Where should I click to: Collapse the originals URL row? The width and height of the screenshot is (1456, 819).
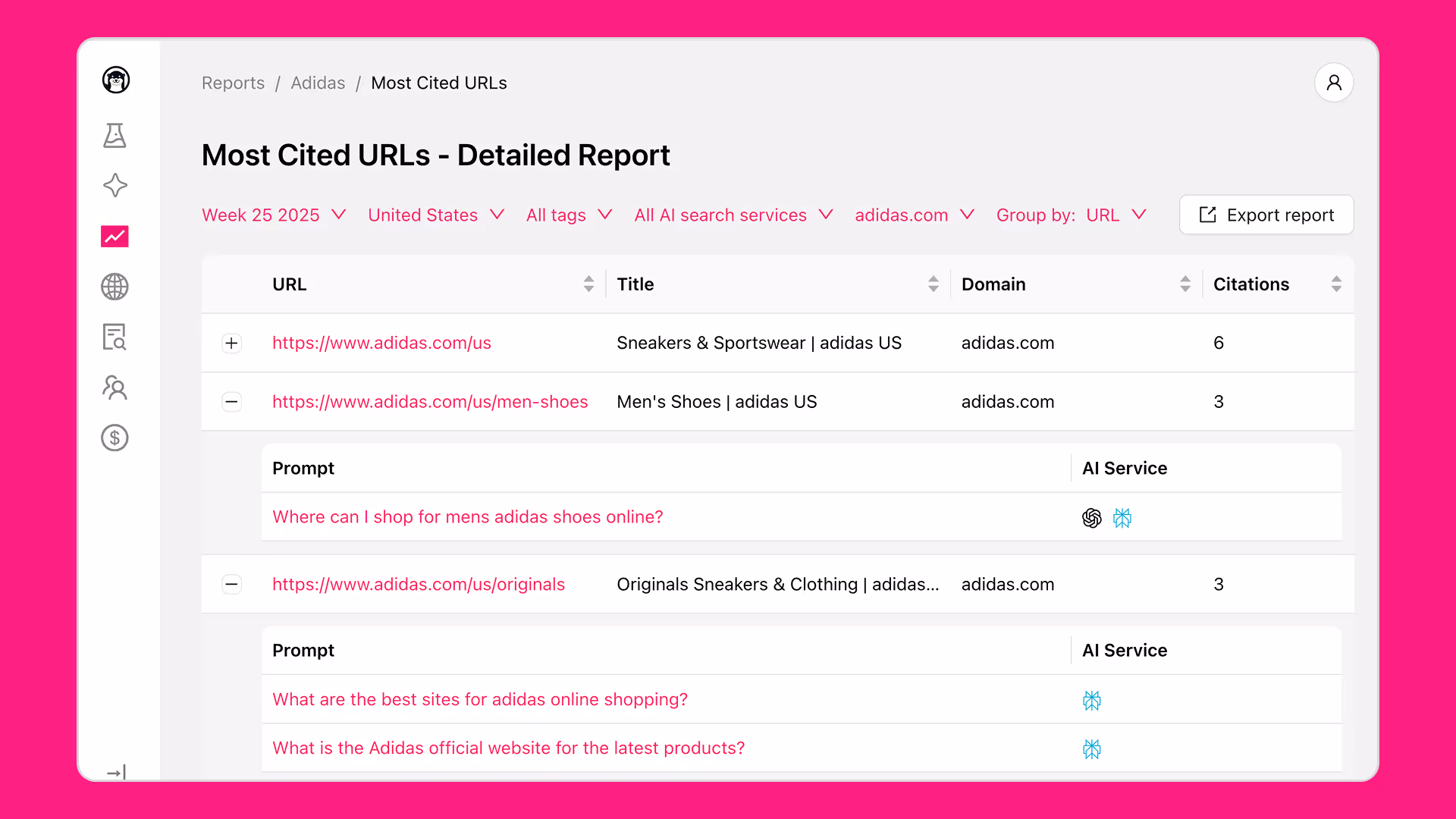(232, 584)
